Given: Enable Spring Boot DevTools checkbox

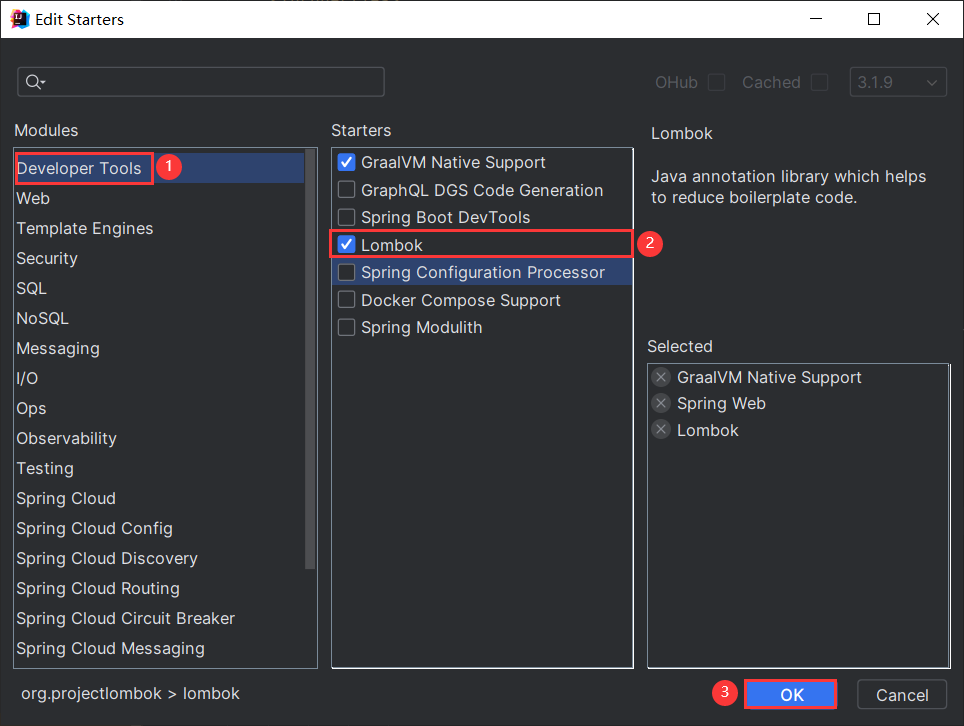Looking at the screenshot, I should (347, 217).
